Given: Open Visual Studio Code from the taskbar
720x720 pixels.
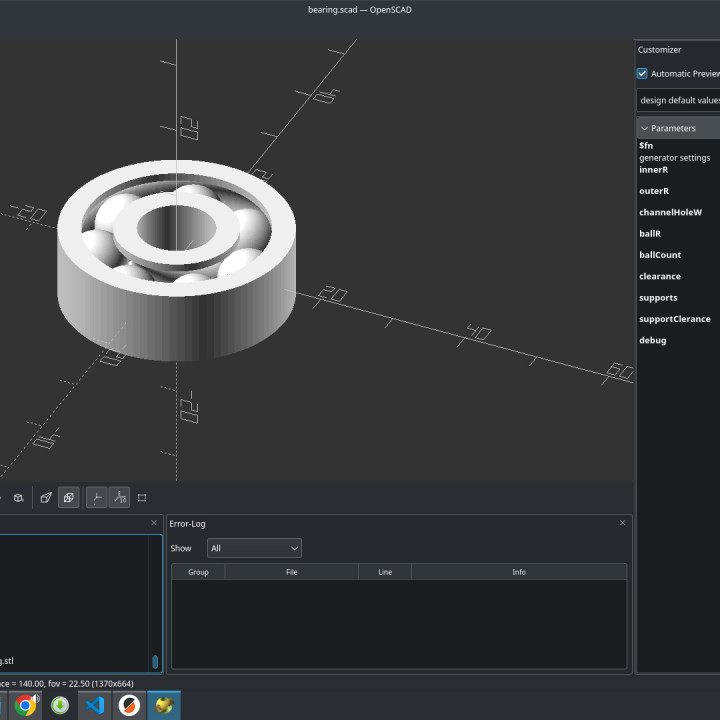Looking at the screenshot, I should click(x=95, y=705).
